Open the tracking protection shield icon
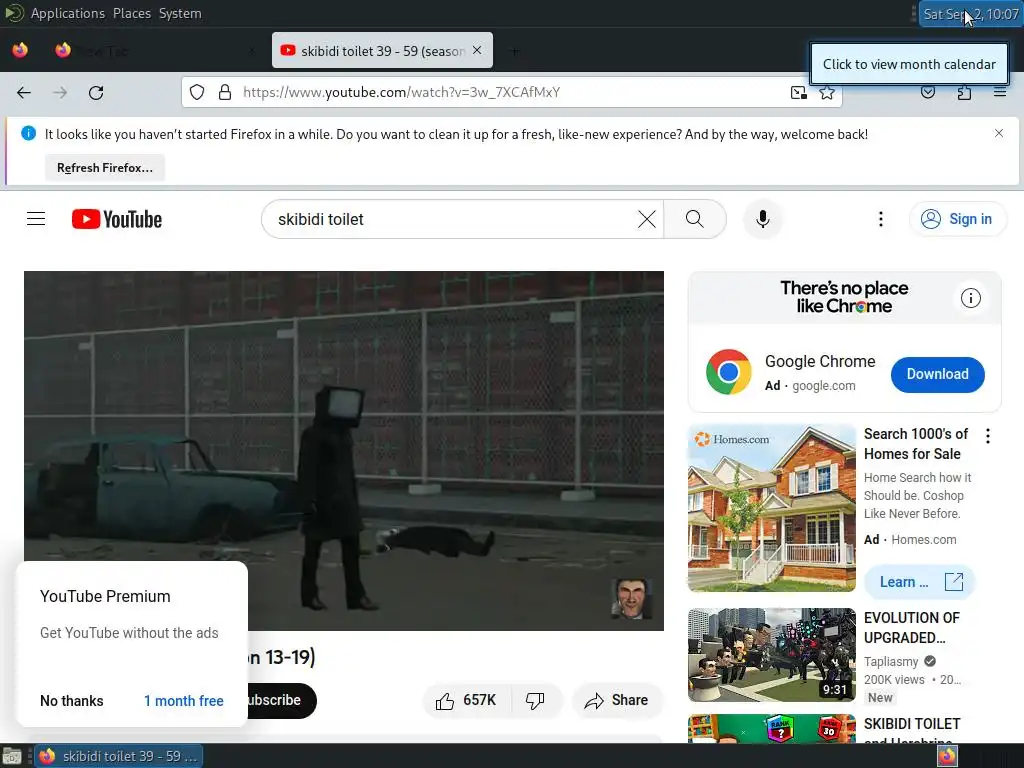The height and width of the screenshot is (768, 1024). point(197,92)
